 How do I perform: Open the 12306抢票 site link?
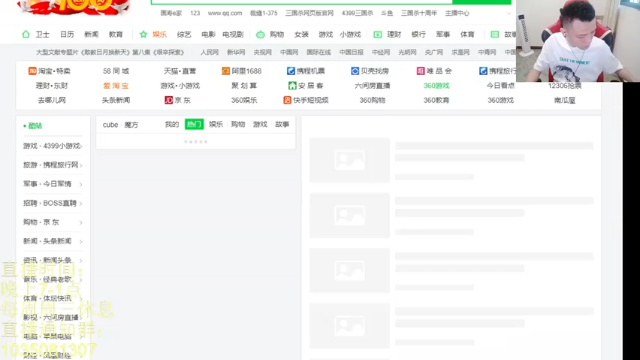point(564,86)
